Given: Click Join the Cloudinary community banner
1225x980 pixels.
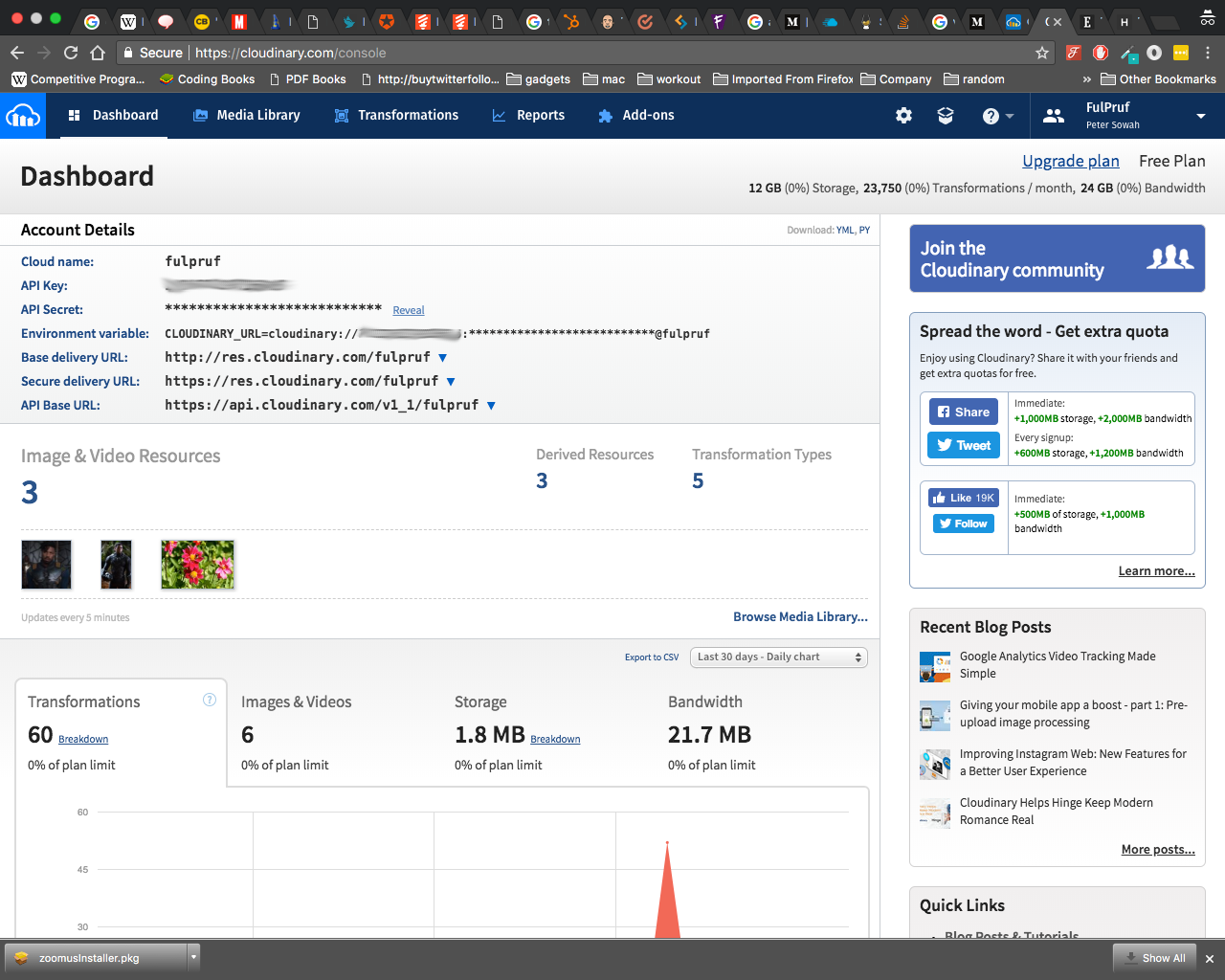Looking at the screenshot, I should (x=1057, y=258).
